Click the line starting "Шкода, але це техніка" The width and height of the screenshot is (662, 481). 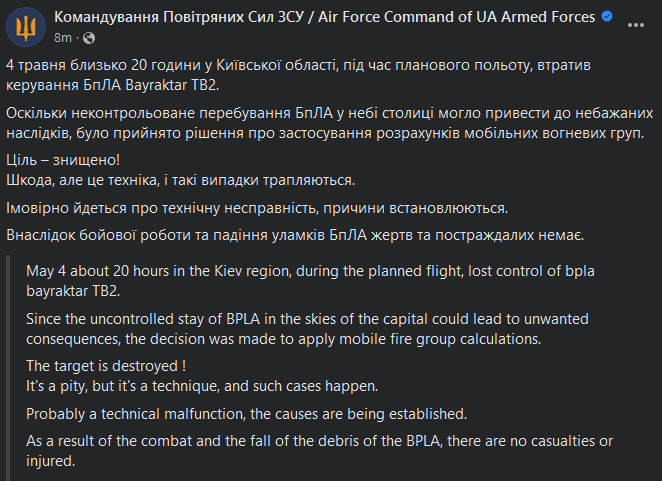[x=180, y=179]
